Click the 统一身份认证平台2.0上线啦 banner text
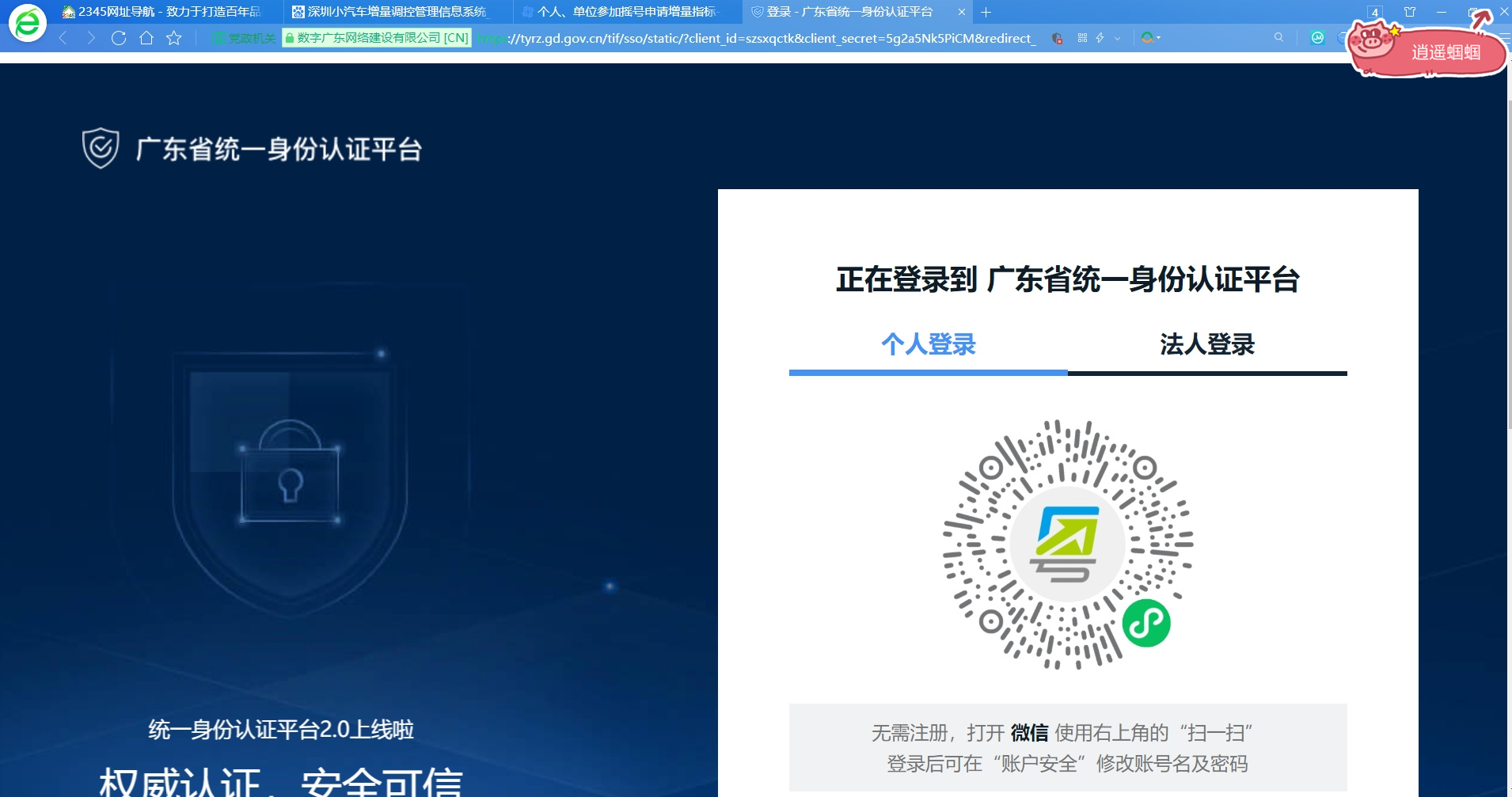The width and height of the screenshot is (1512, 797). pos(281,729)
